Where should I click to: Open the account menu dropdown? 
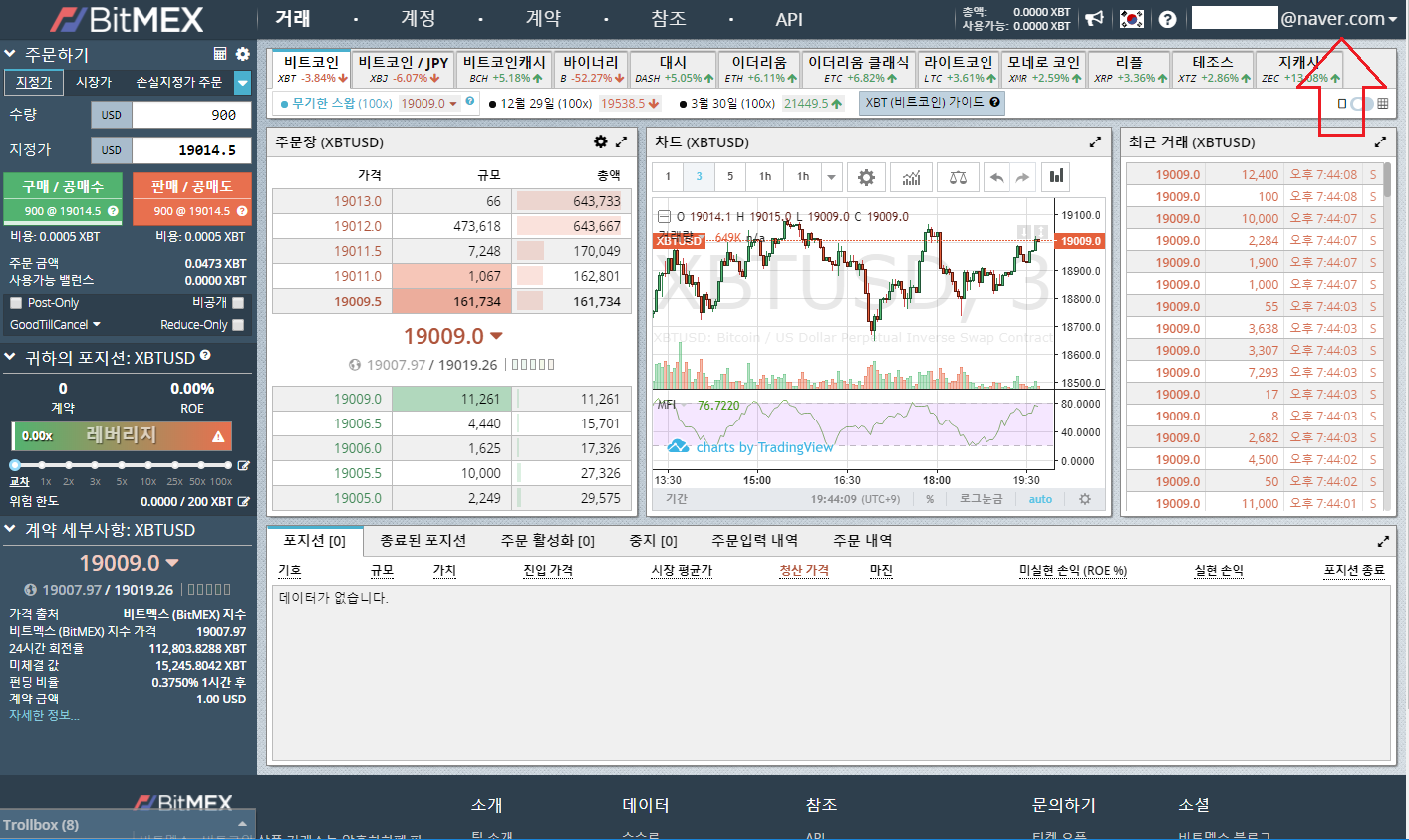1340,18
